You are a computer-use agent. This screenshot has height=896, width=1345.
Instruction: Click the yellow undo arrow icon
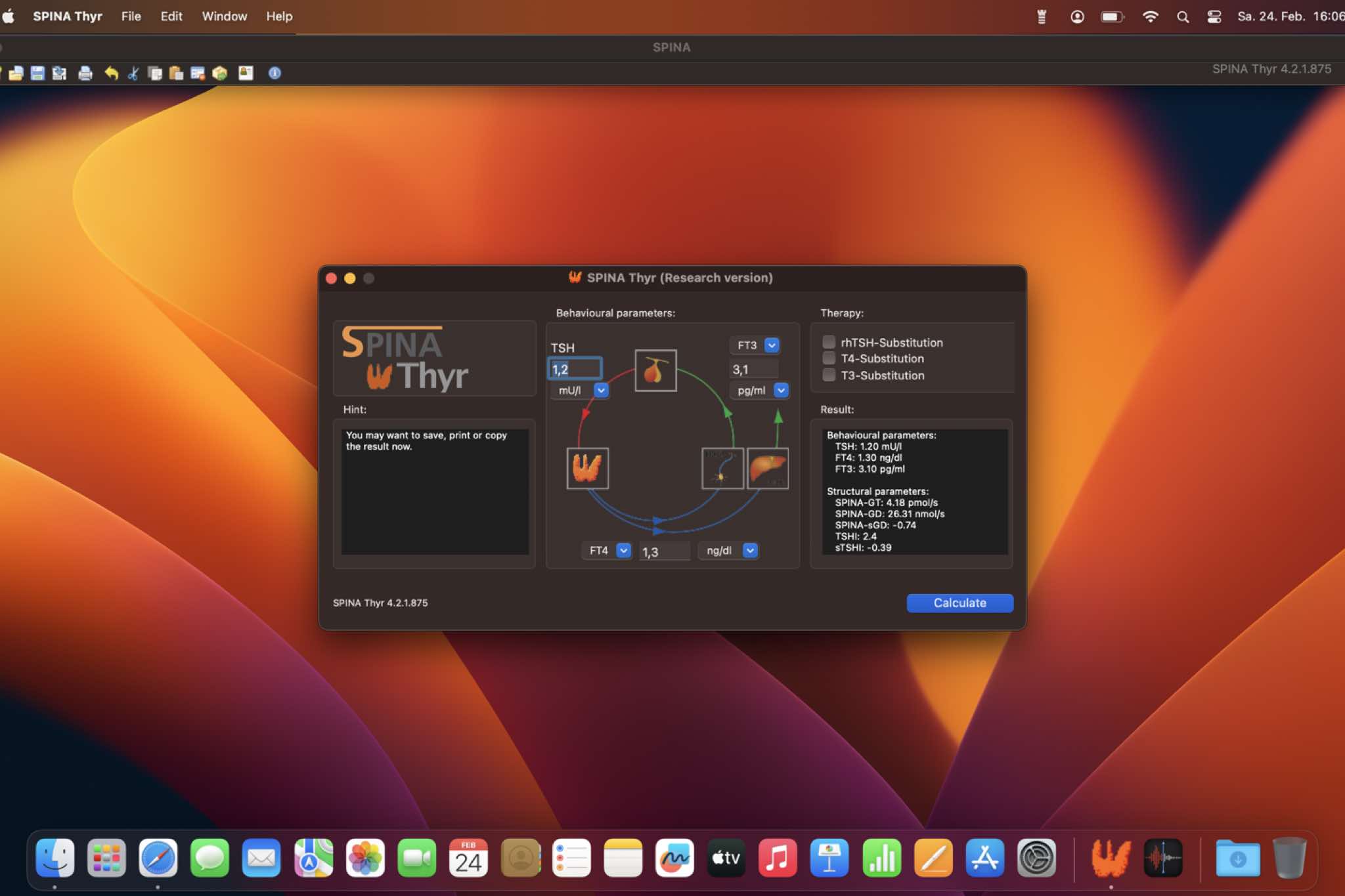pos(111,73)
